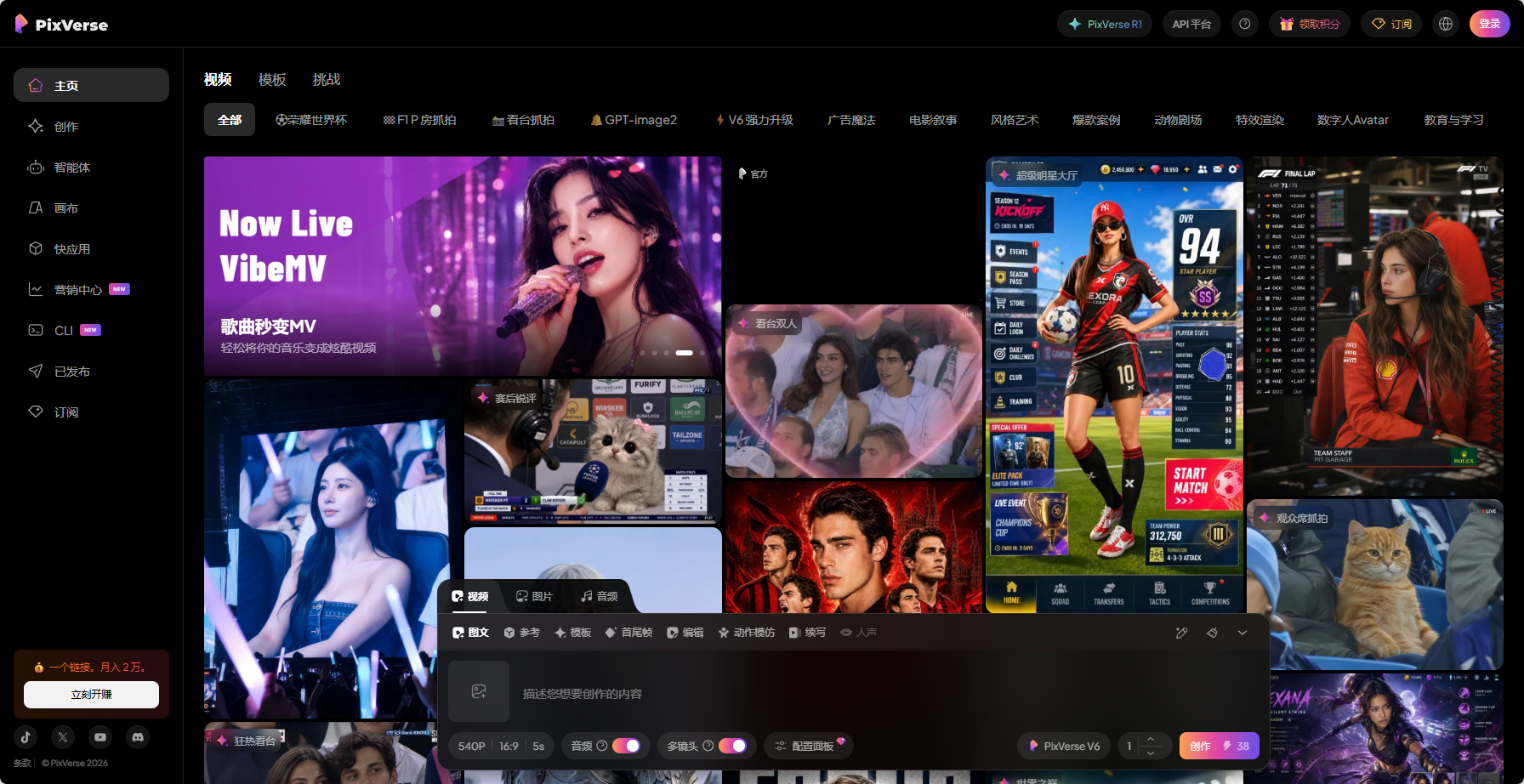Click the magic wand prompt enhance icon

1181,633
